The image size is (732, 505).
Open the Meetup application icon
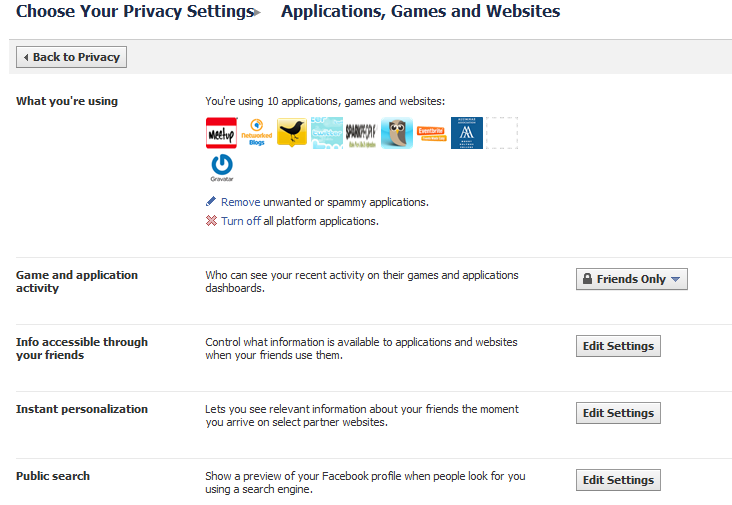click(221, 133)
